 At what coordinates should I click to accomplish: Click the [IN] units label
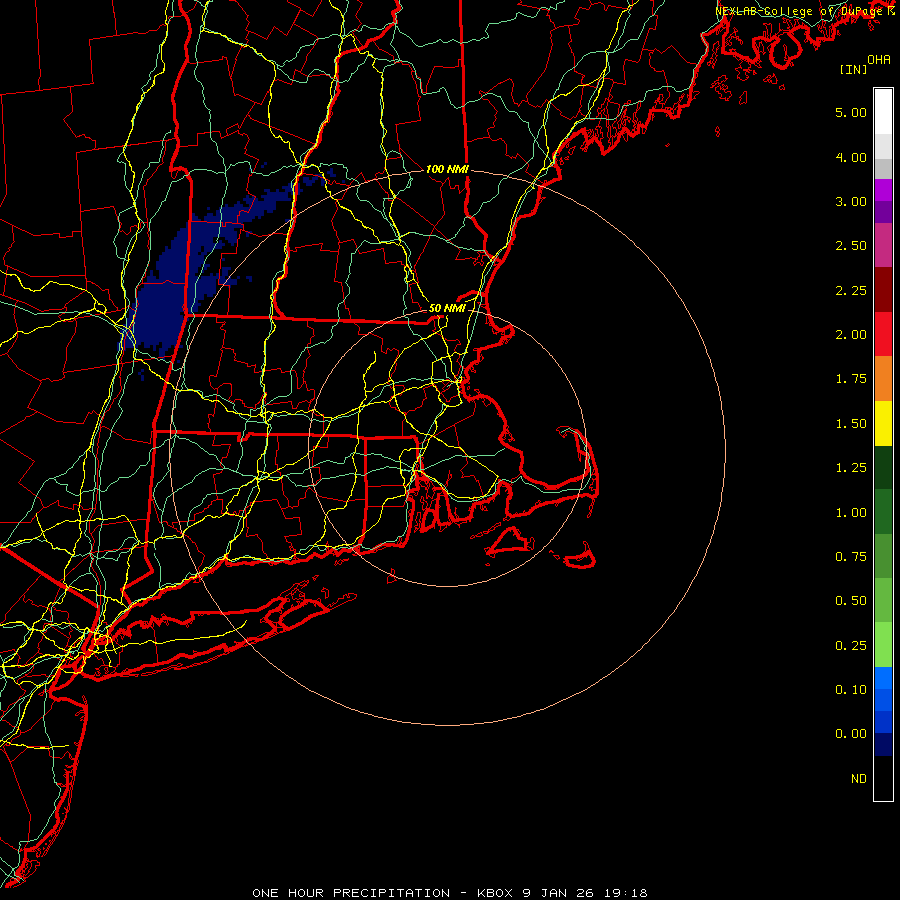(853, 69)
